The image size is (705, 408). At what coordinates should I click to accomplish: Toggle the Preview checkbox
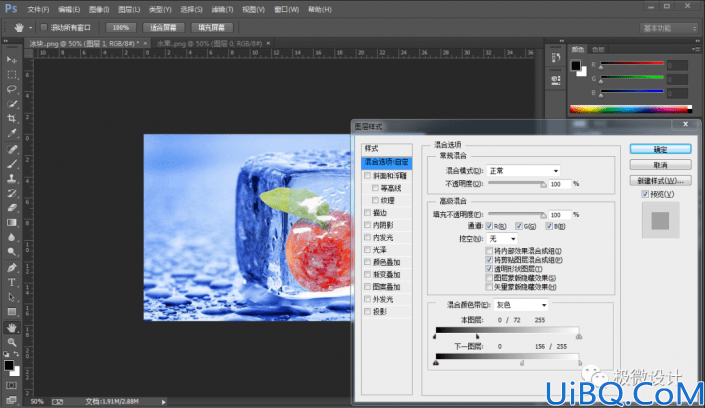(645, 194)
